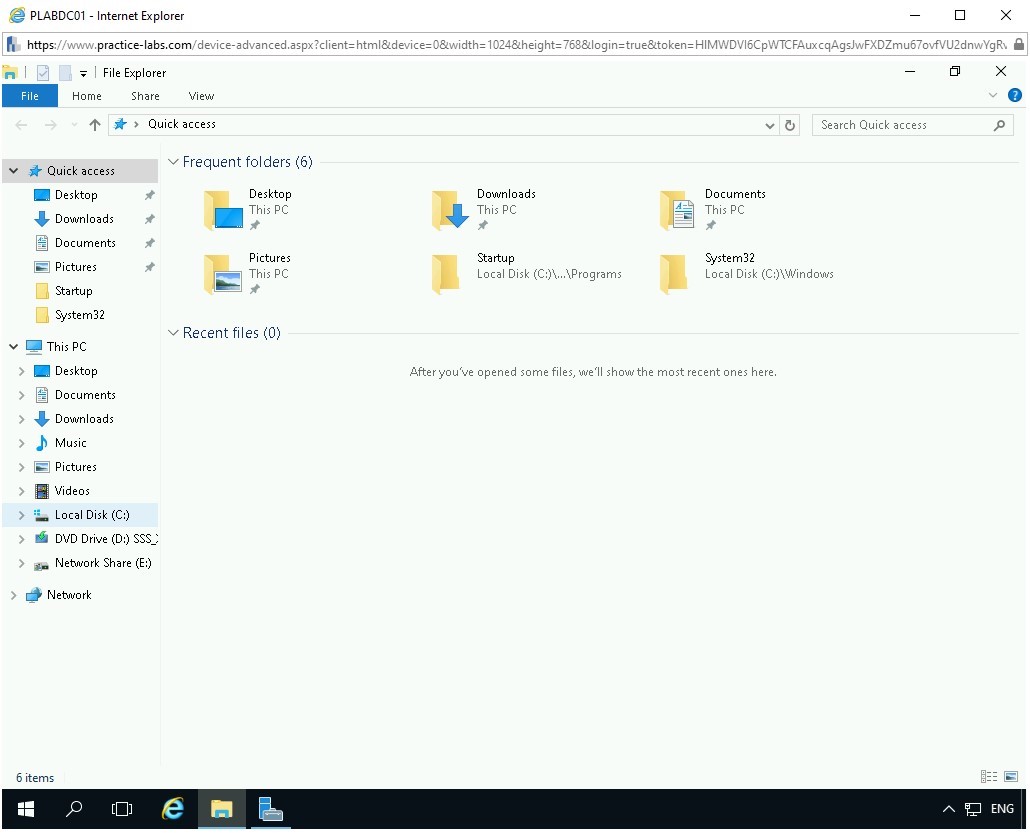Click the network status tray icon

(x=973, y=809)
